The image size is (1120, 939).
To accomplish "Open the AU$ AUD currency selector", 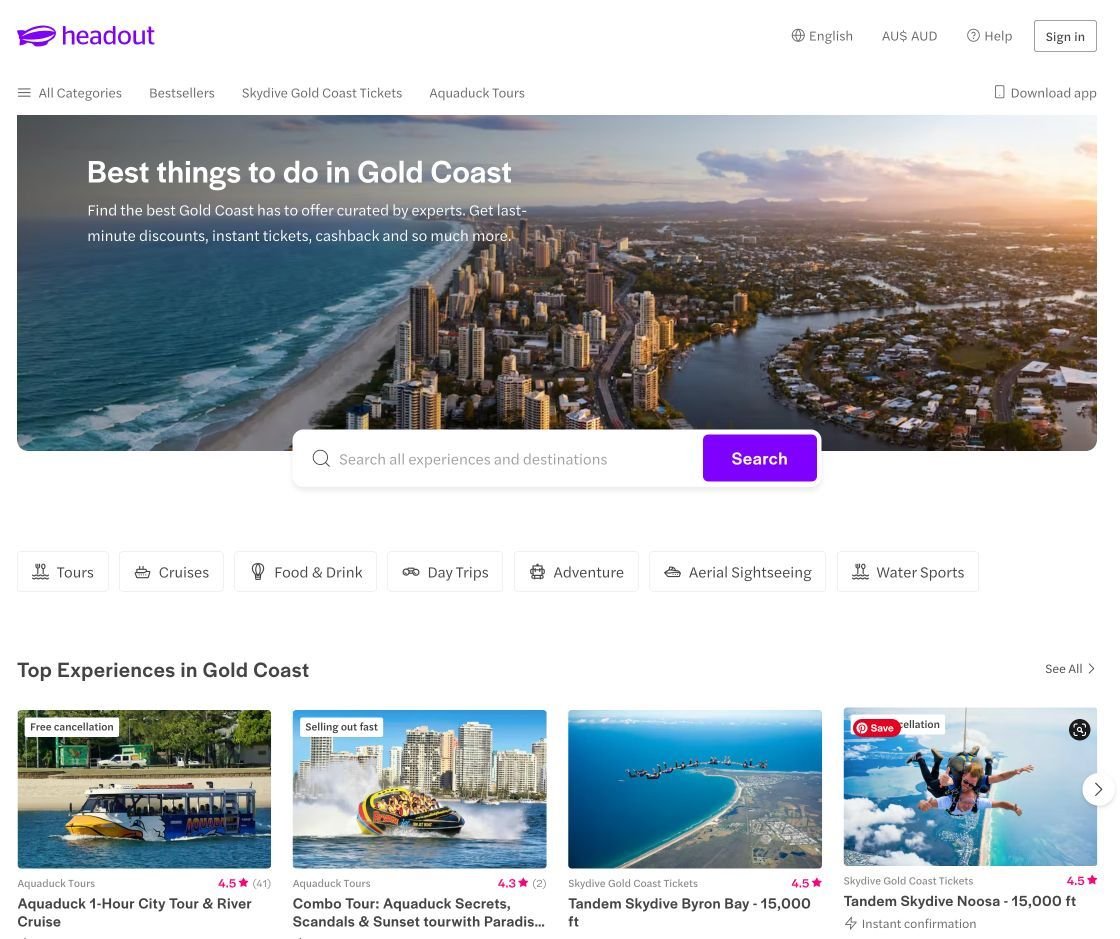I will pyautogui.click(x=909, y=36).
